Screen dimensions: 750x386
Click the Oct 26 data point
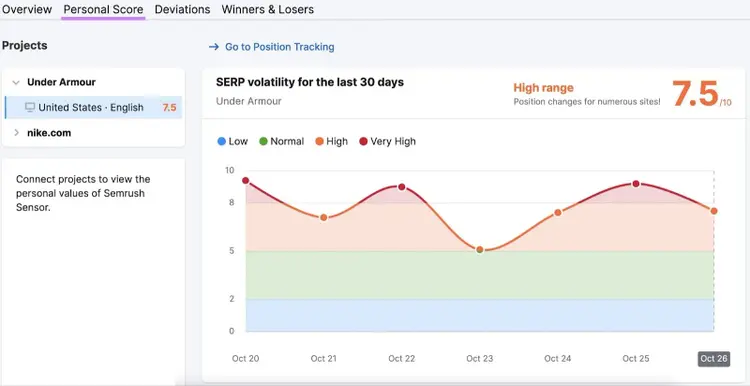coord(714,211)
